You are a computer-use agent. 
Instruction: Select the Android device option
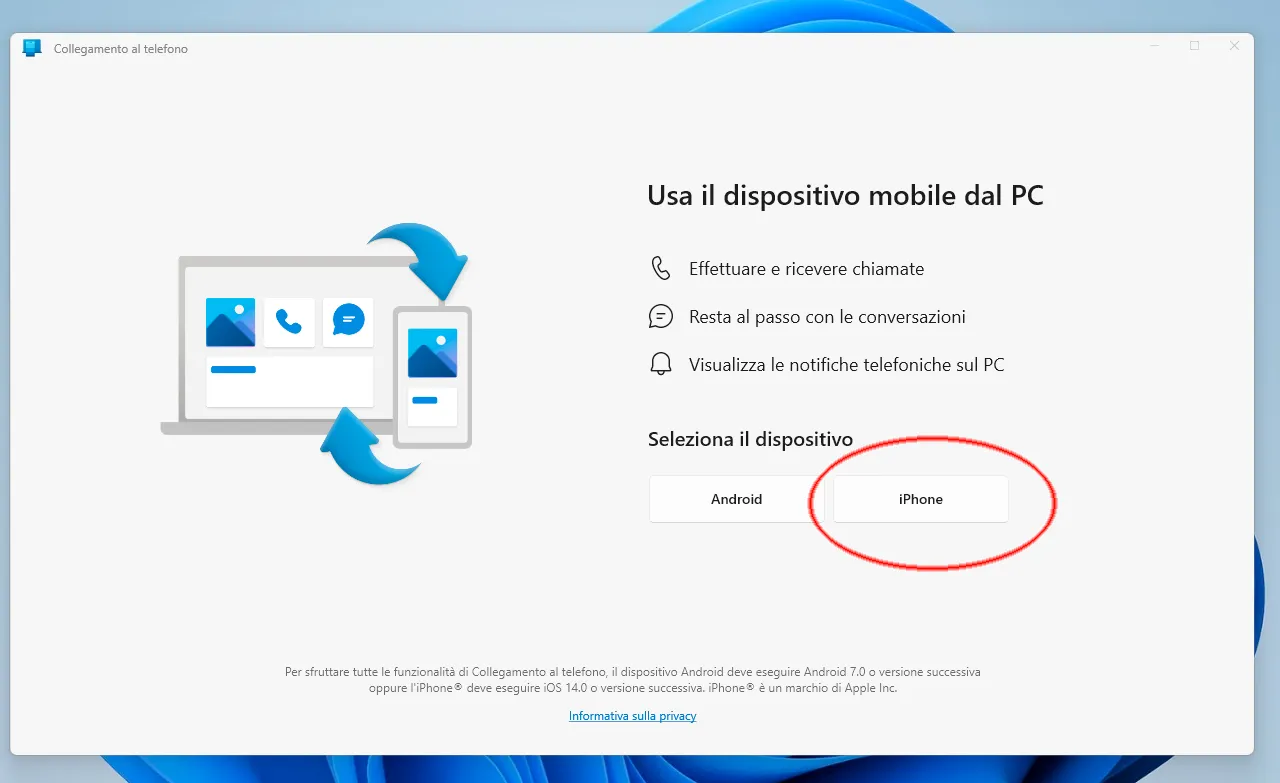pos(737,498)
